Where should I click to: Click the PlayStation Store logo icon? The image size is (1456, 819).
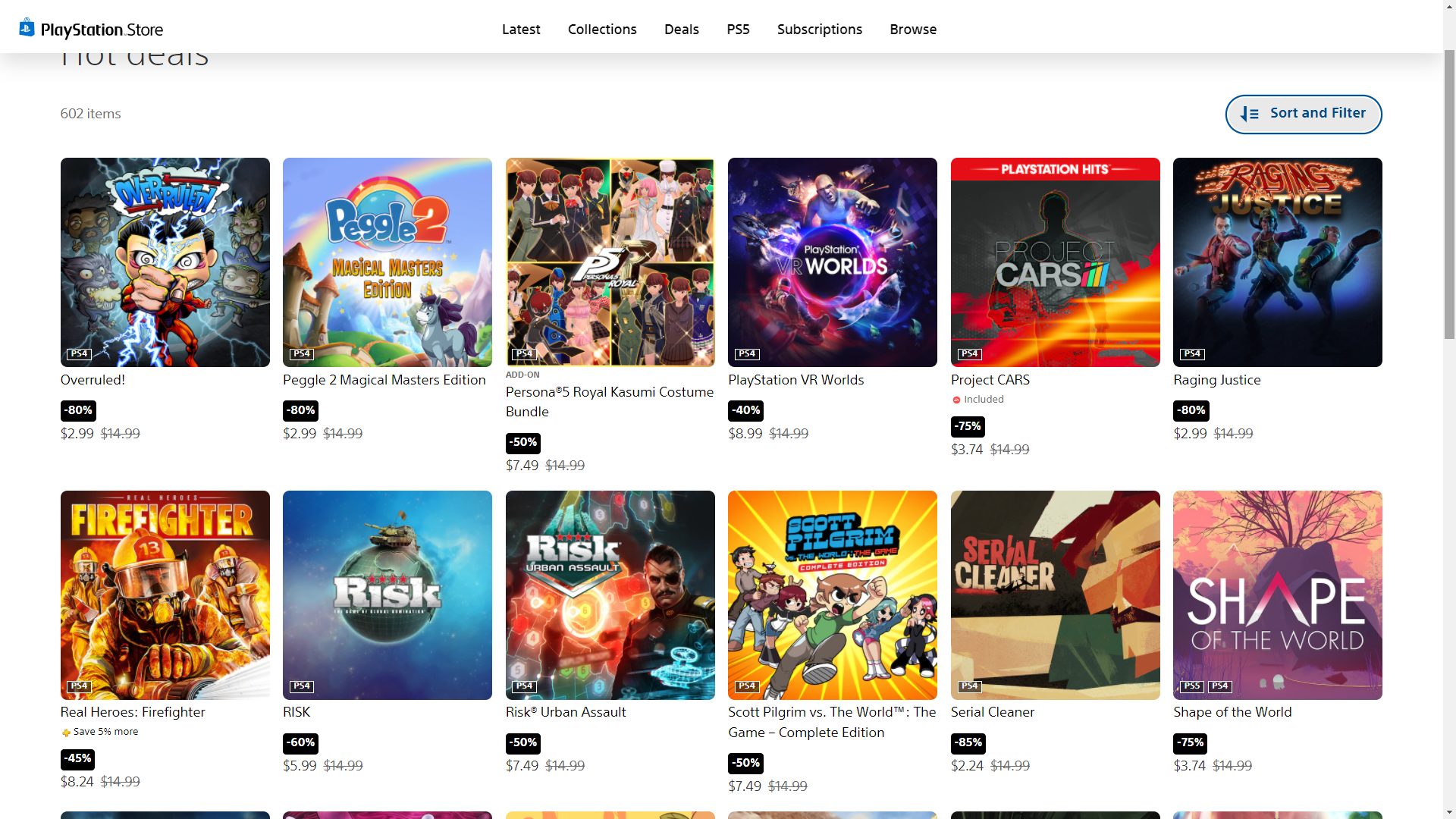point(27,28)
